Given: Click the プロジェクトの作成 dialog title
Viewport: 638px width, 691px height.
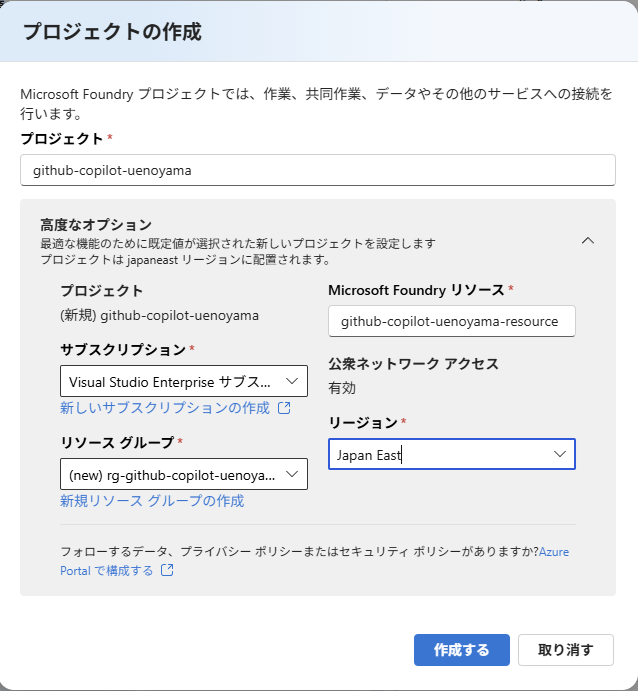Looking at the screenshot, I should [x=112, y=32].
